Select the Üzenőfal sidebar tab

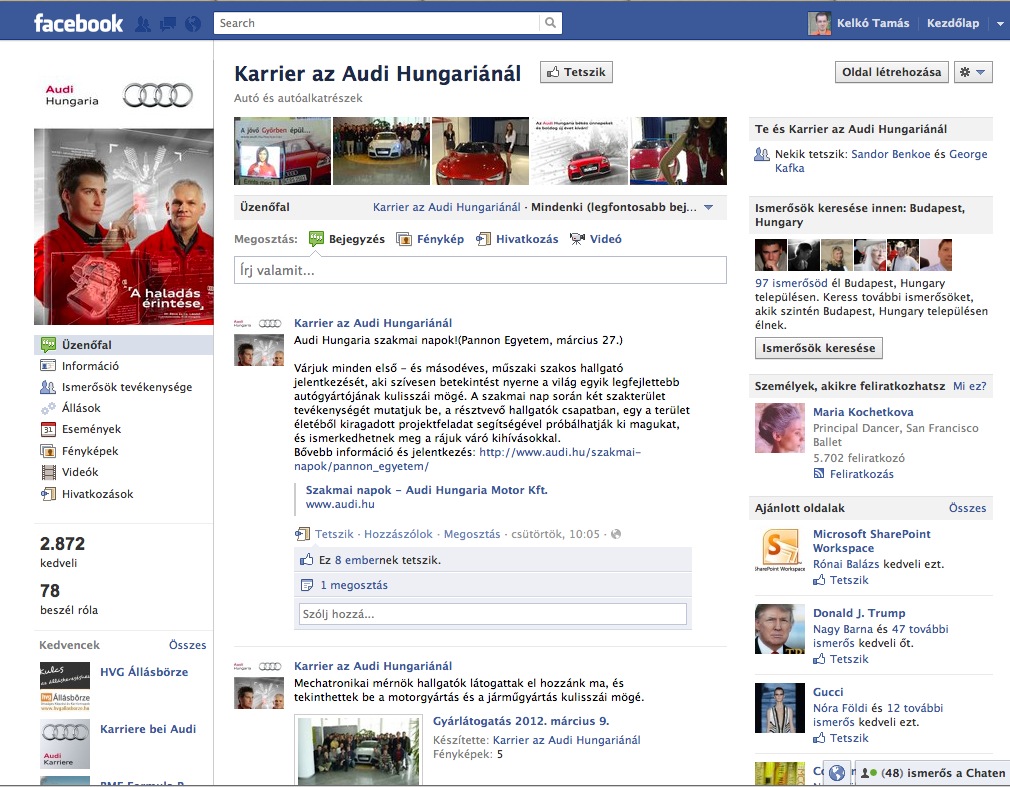(124, 345)
